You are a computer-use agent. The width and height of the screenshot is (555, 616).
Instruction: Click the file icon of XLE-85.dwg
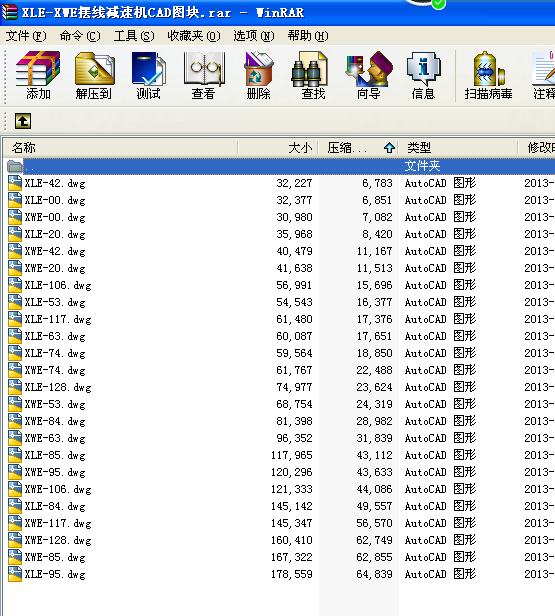click(15, 455)
